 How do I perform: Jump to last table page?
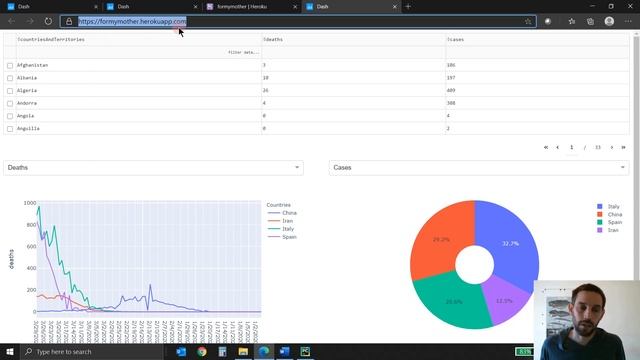[623, 147]
